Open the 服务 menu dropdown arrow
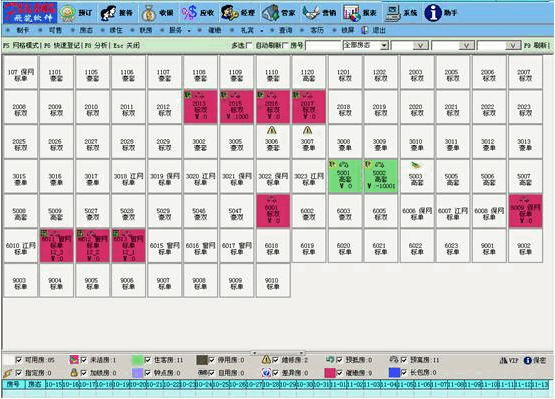This screenshot has height=399, width=555. point(189,31)
